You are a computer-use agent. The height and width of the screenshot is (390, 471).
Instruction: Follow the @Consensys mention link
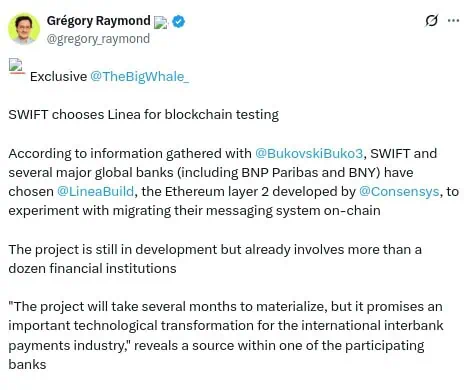pos(399,192)
